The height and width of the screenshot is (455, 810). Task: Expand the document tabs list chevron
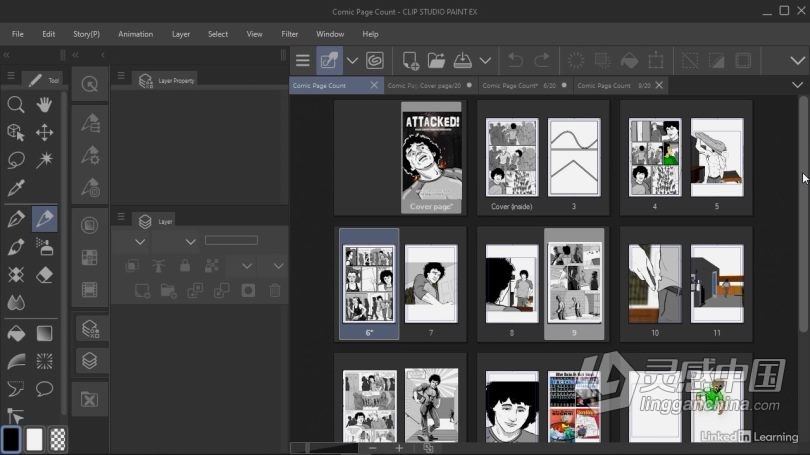pyautogui.click(x=797, y=85)
